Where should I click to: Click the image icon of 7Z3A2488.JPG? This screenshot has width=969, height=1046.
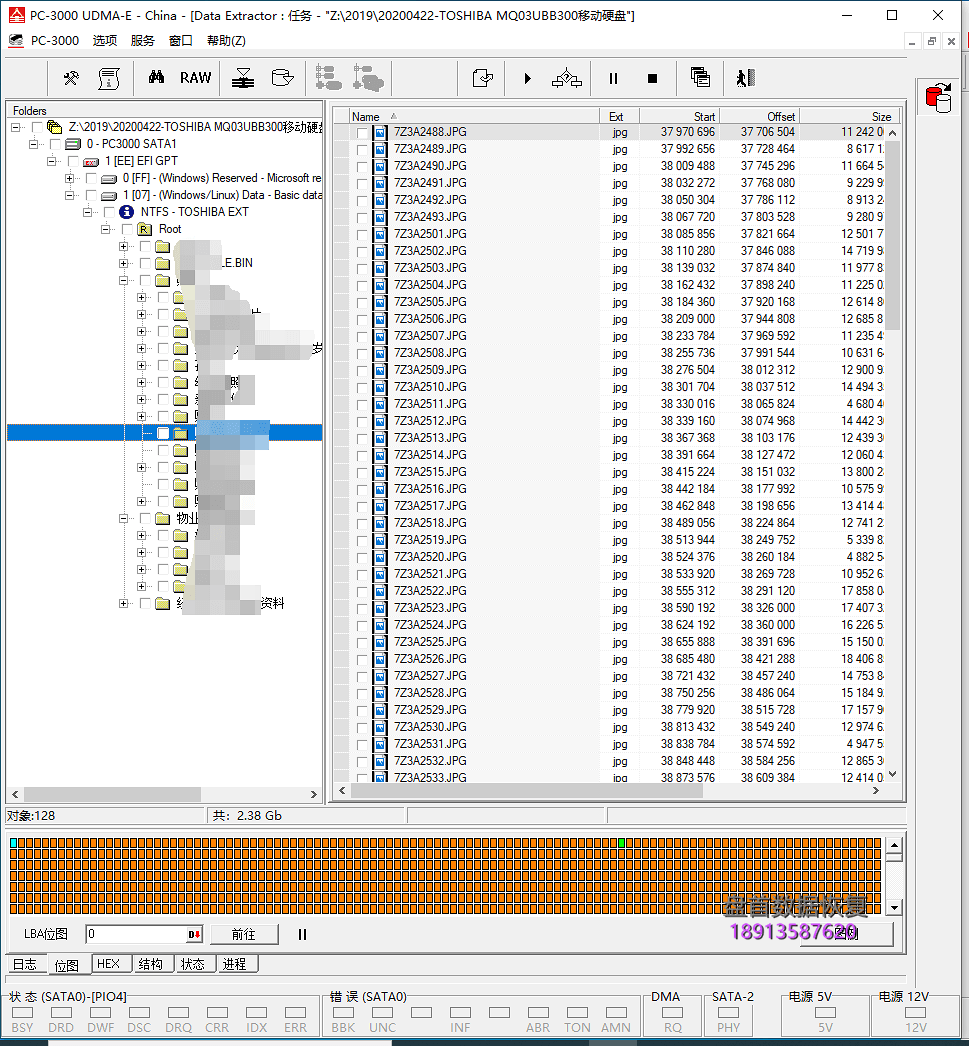pos(379,132)
